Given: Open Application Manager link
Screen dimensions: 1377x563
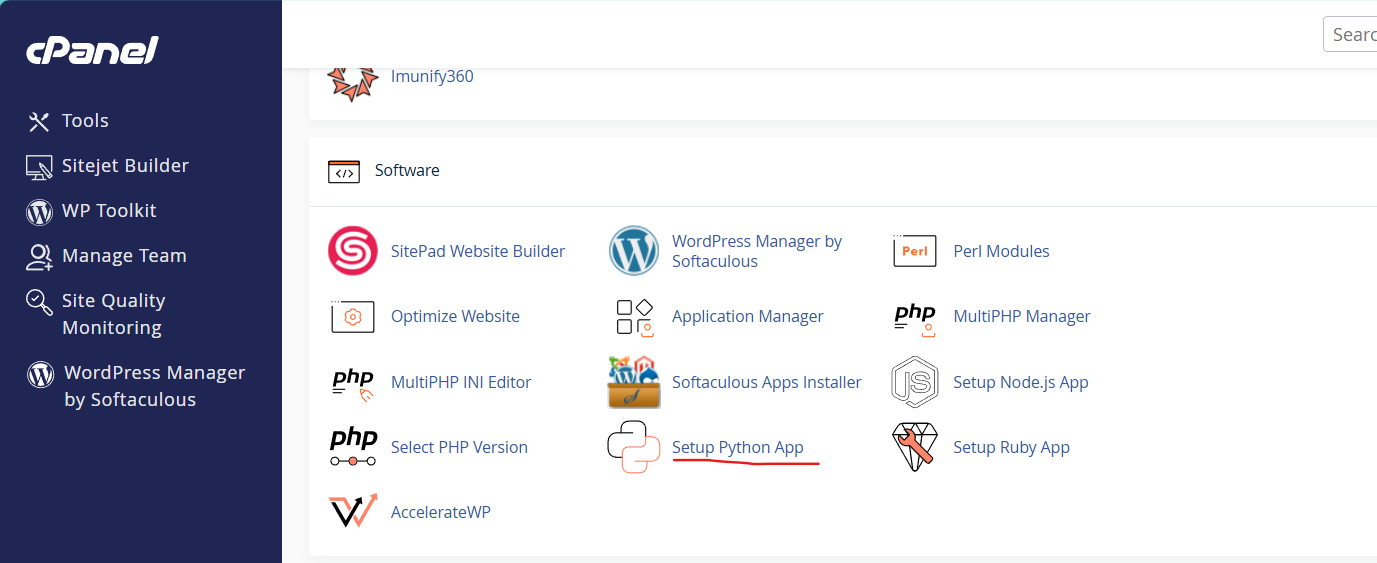Looking at the screenshot, I should coord(748,316).
